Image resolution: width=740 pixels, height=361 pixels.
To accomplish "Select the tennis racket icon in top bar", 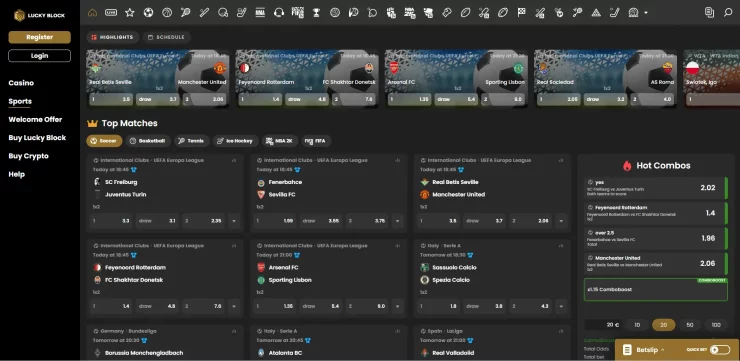I will click(185, 13).
